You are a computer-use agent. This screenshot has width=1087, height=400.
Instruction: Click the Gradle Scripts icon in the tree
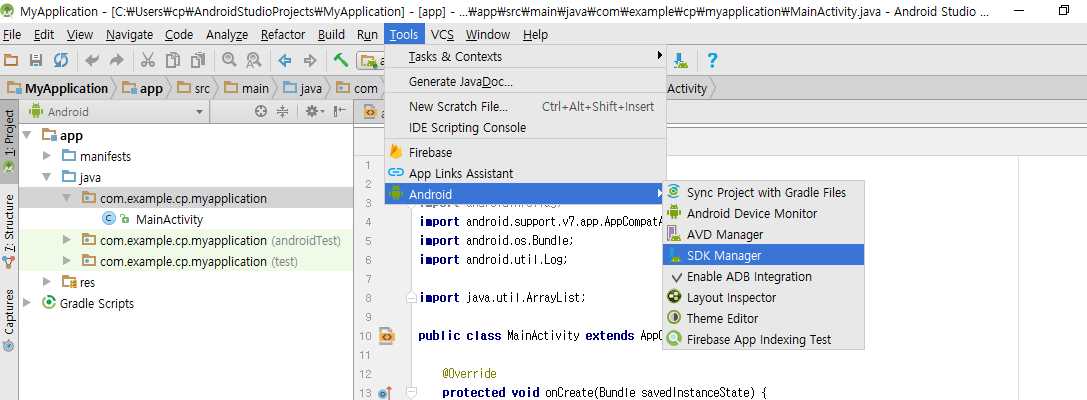pos(49,303)
